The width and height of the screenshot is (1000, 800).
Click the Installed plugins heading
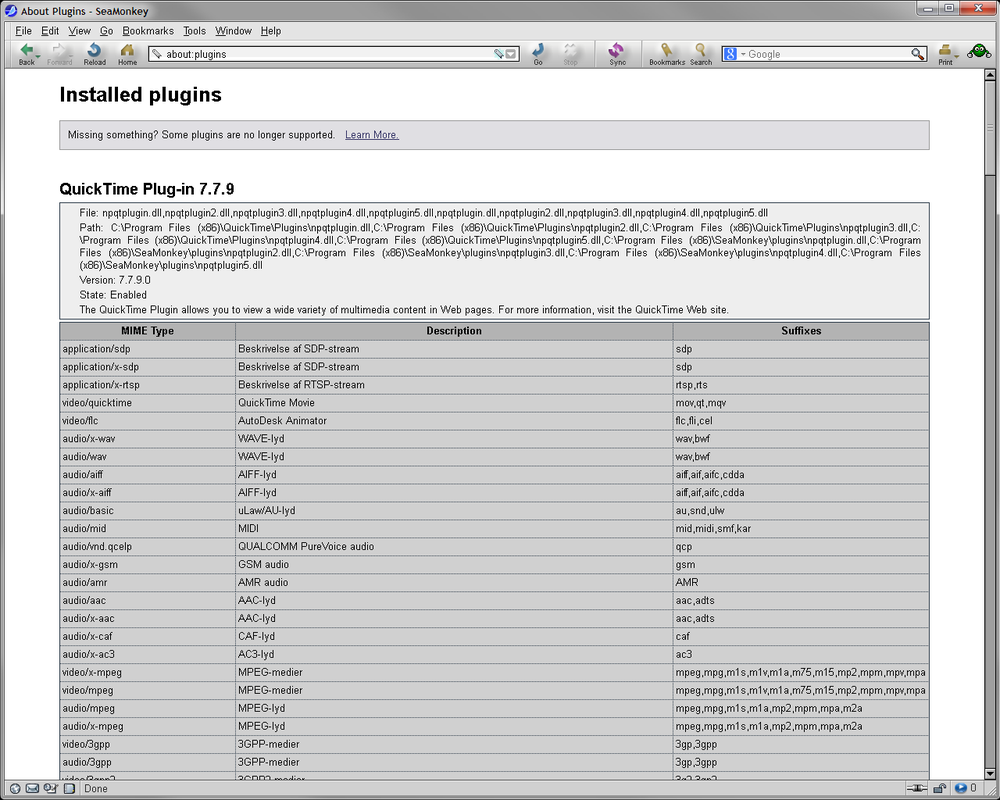pyautogui.click(x=140, y=94)
